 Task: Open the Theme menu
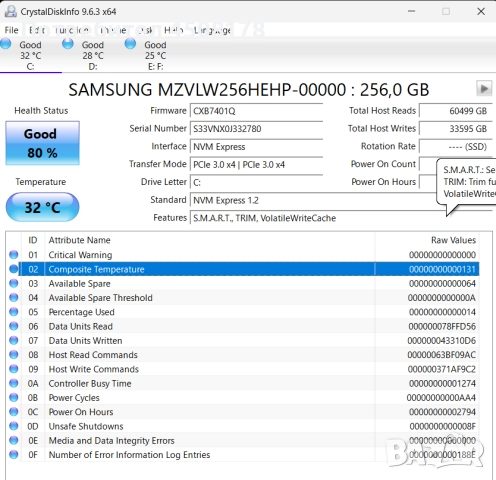click(x=113, y=30)
